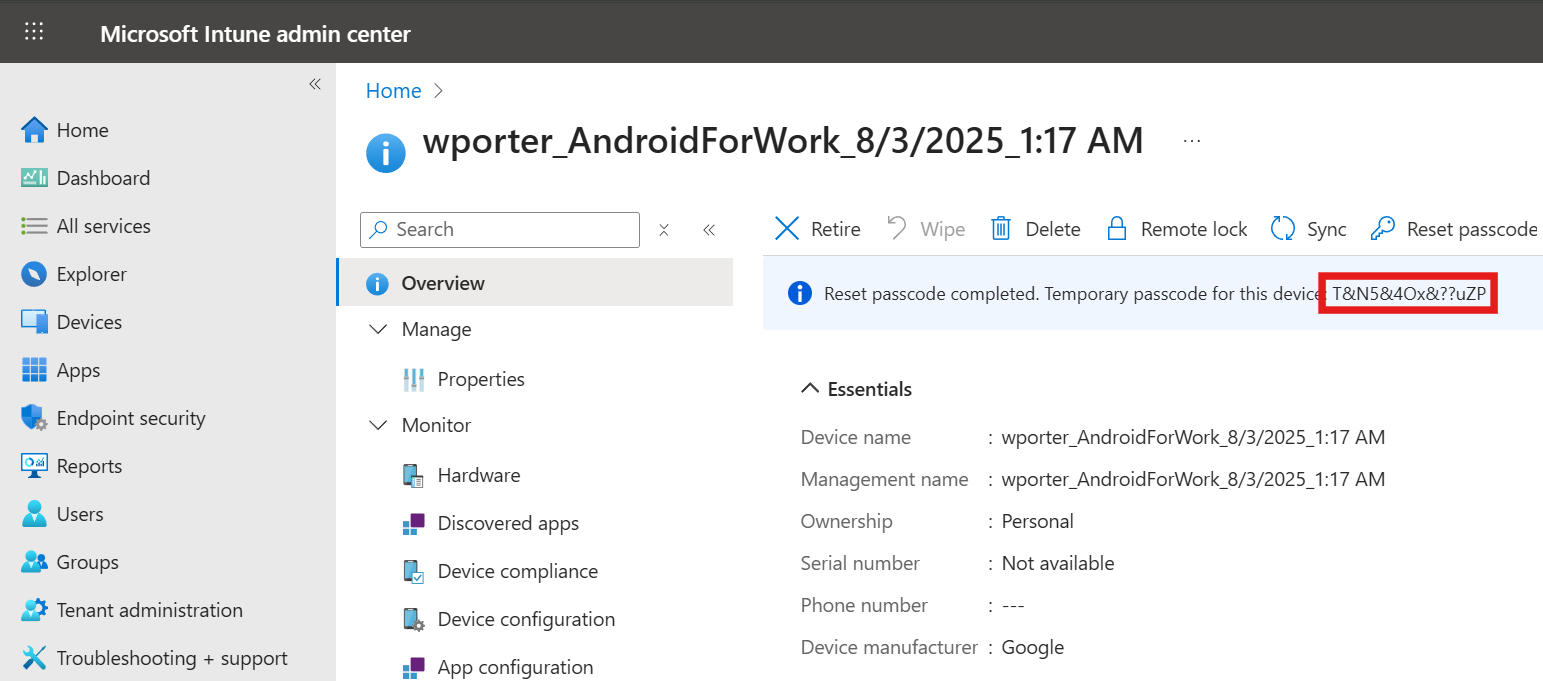
Task: Focus the resource menu Search box
Action: [x=500, y=229]
